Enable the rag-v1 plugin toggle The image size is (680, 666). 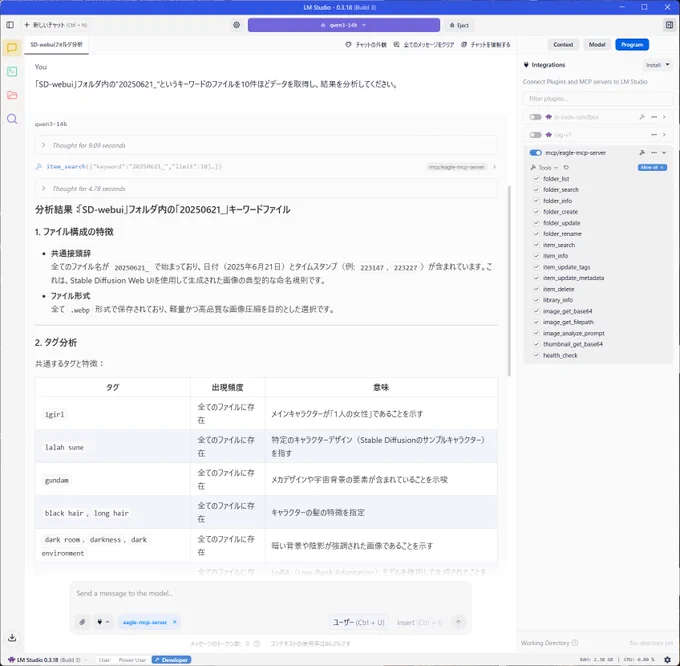[x=535, y=135]
